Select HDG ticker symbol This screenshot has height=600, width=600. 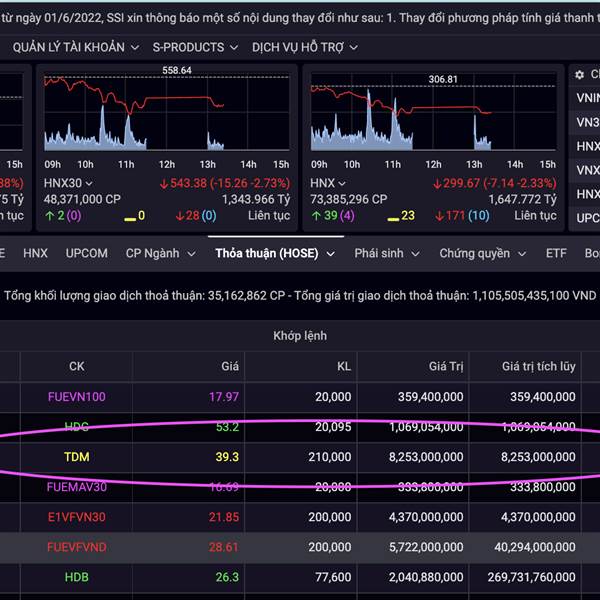pos(77,426)
